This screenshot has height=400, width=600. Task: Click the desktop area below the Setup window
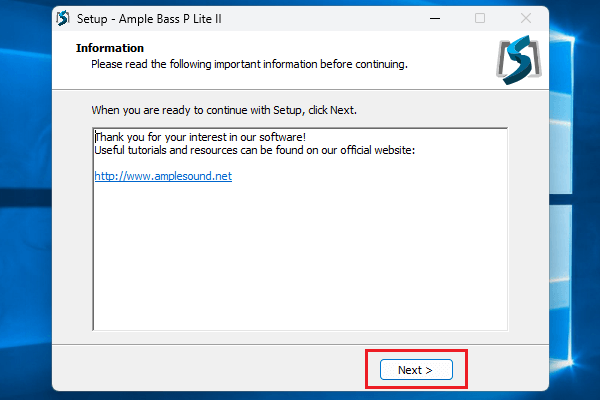click(x=300, y=395)
